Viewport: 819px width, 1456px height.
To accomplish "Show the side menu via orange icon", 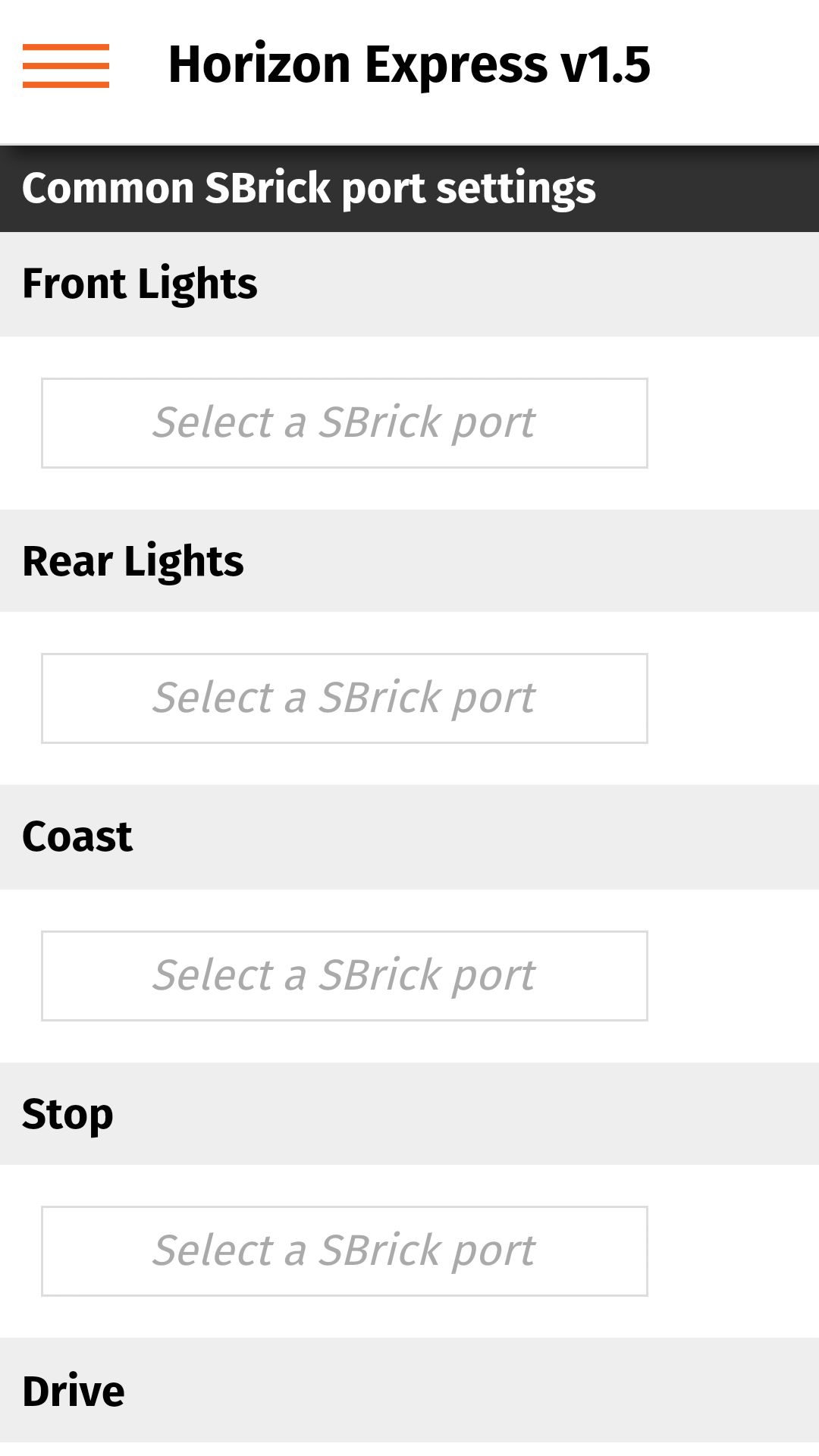I will tap(66, 66).
